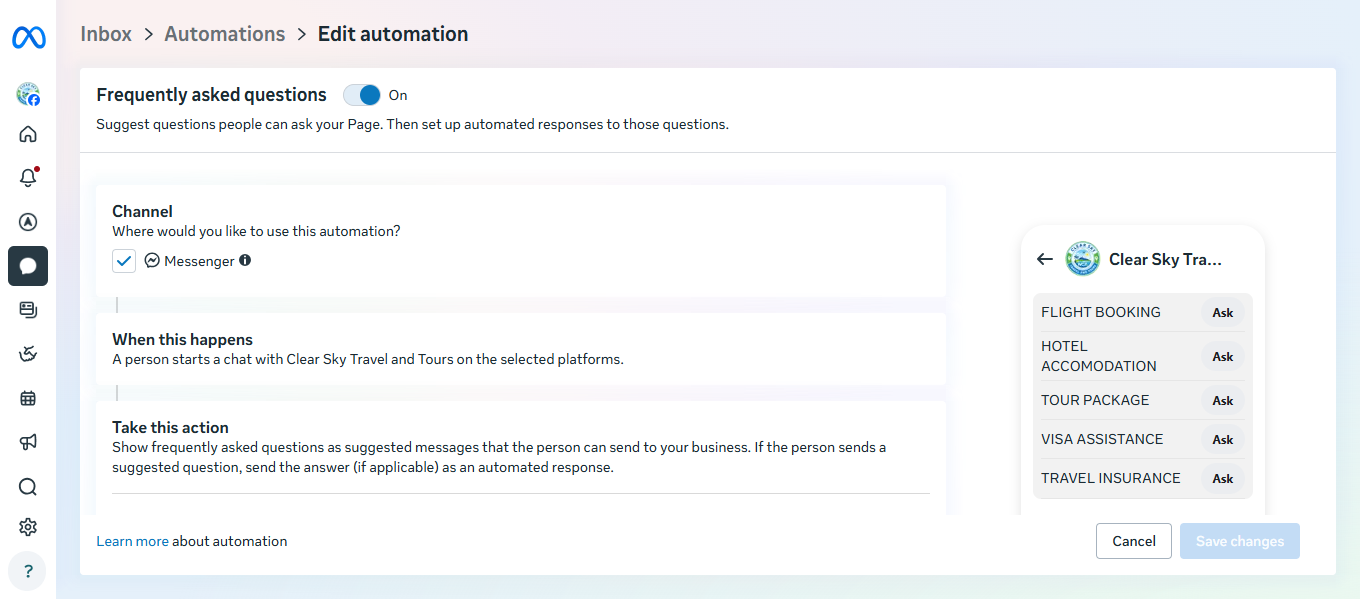1360x599 pixels.
Task: Click the back arrow in chat preview
Action: (x=1045, y=259)
